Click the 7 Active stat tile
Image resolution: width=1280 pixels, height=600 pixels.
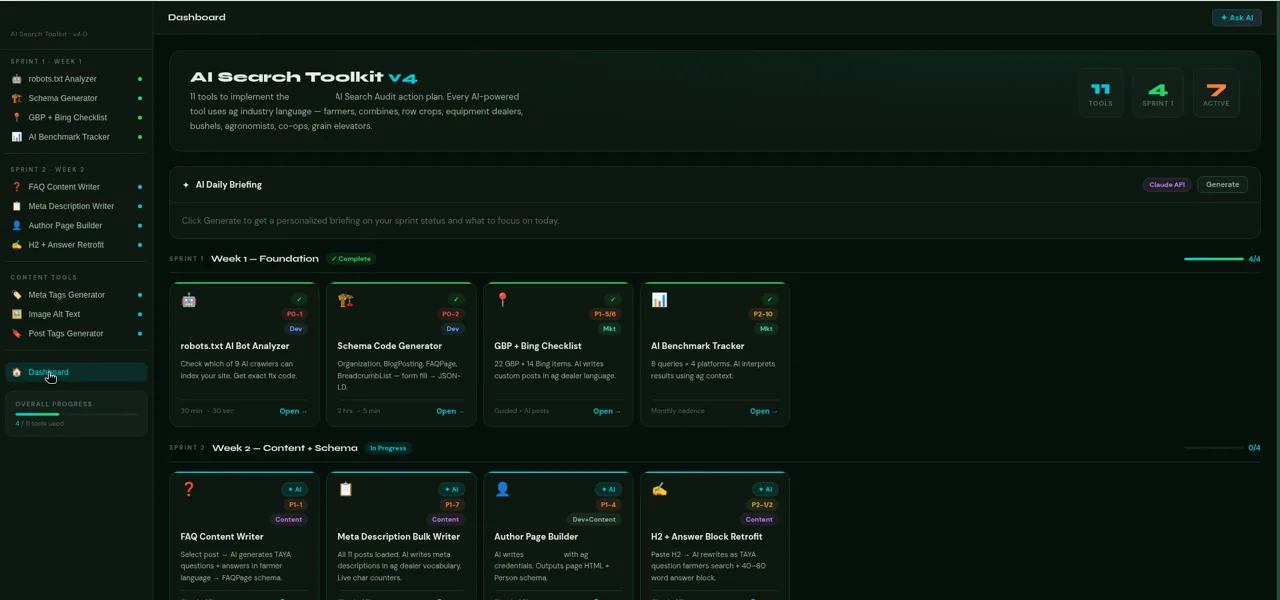(1216, 95)
